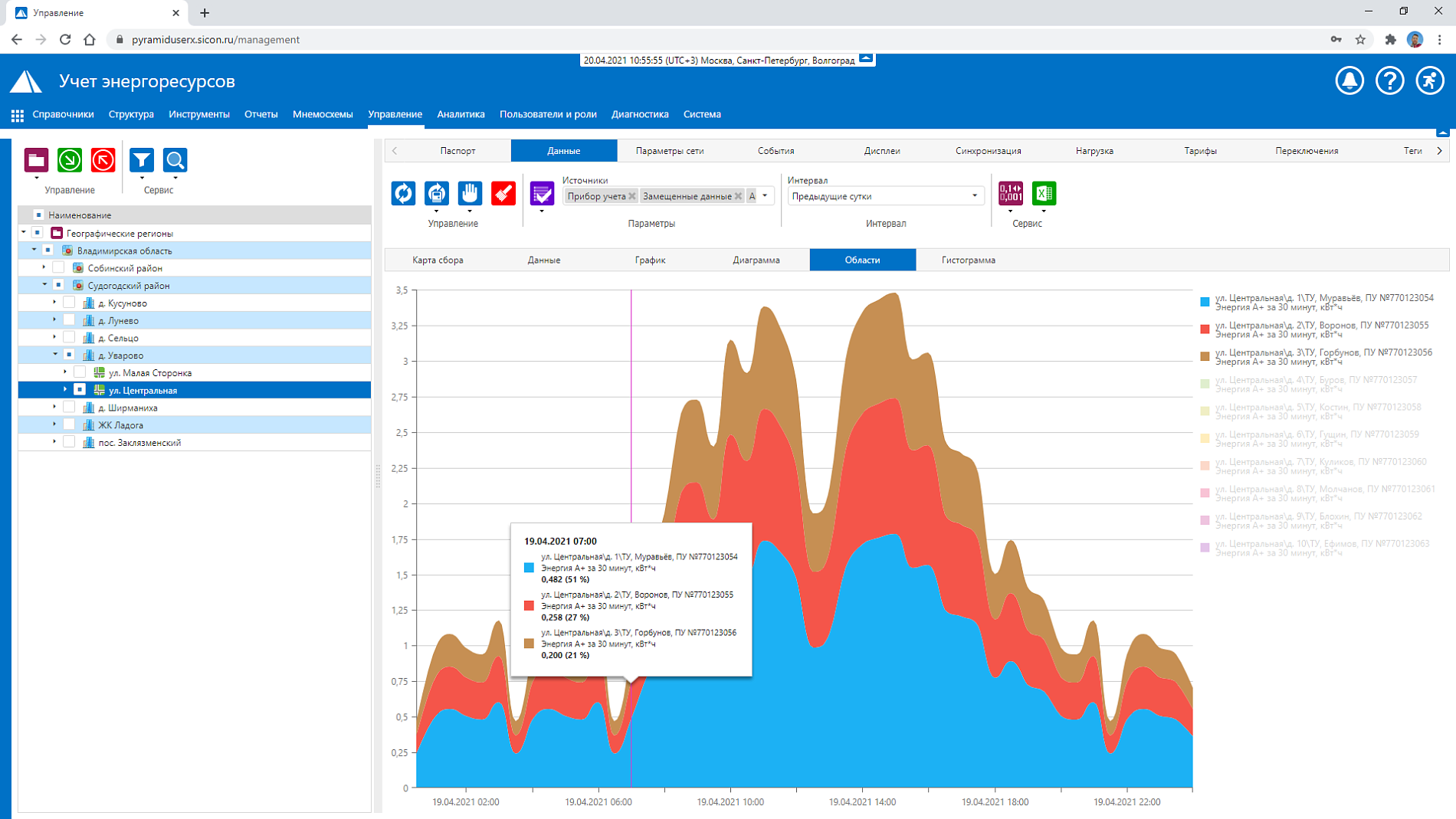The height and width of the screenshot is (819, 1456).
Task: Check the ул. Малая Сторонка checkbox
Action: point(80,372)
